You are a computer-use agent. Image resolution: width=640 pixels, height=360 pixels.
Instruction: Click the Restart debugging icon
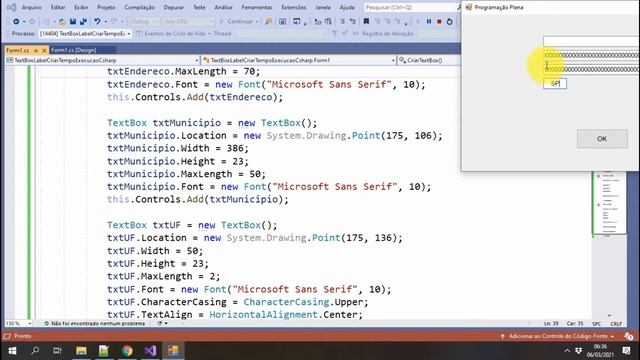click(x=449, y=21)
